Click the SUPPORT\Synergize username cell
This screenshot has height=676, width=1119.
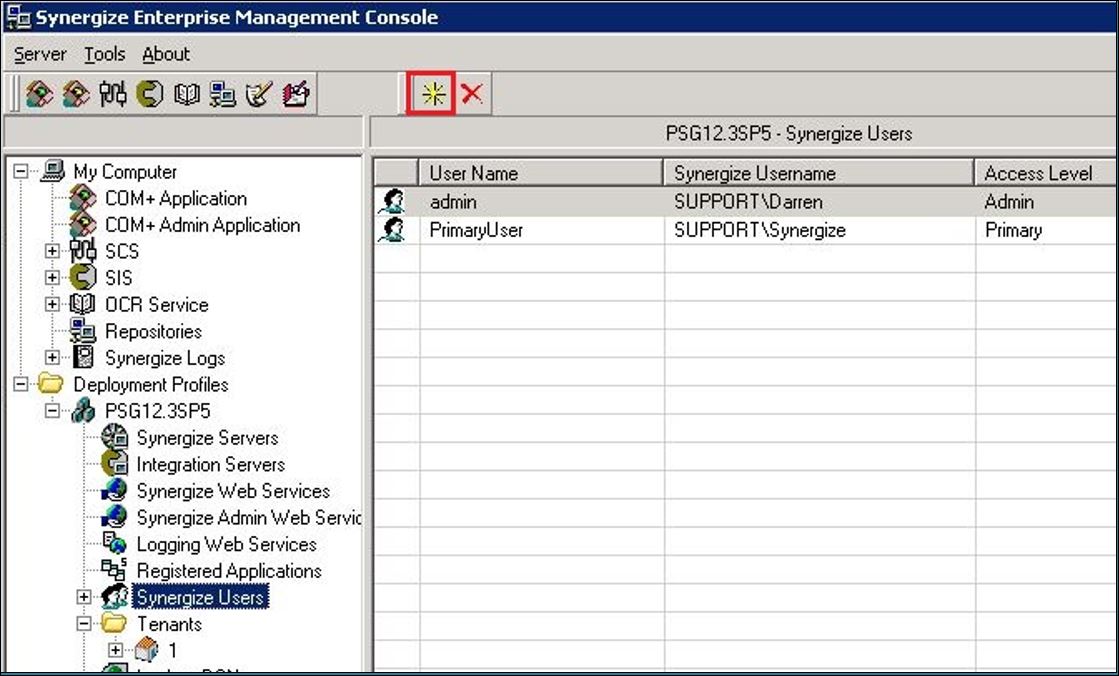pos(819,230)
